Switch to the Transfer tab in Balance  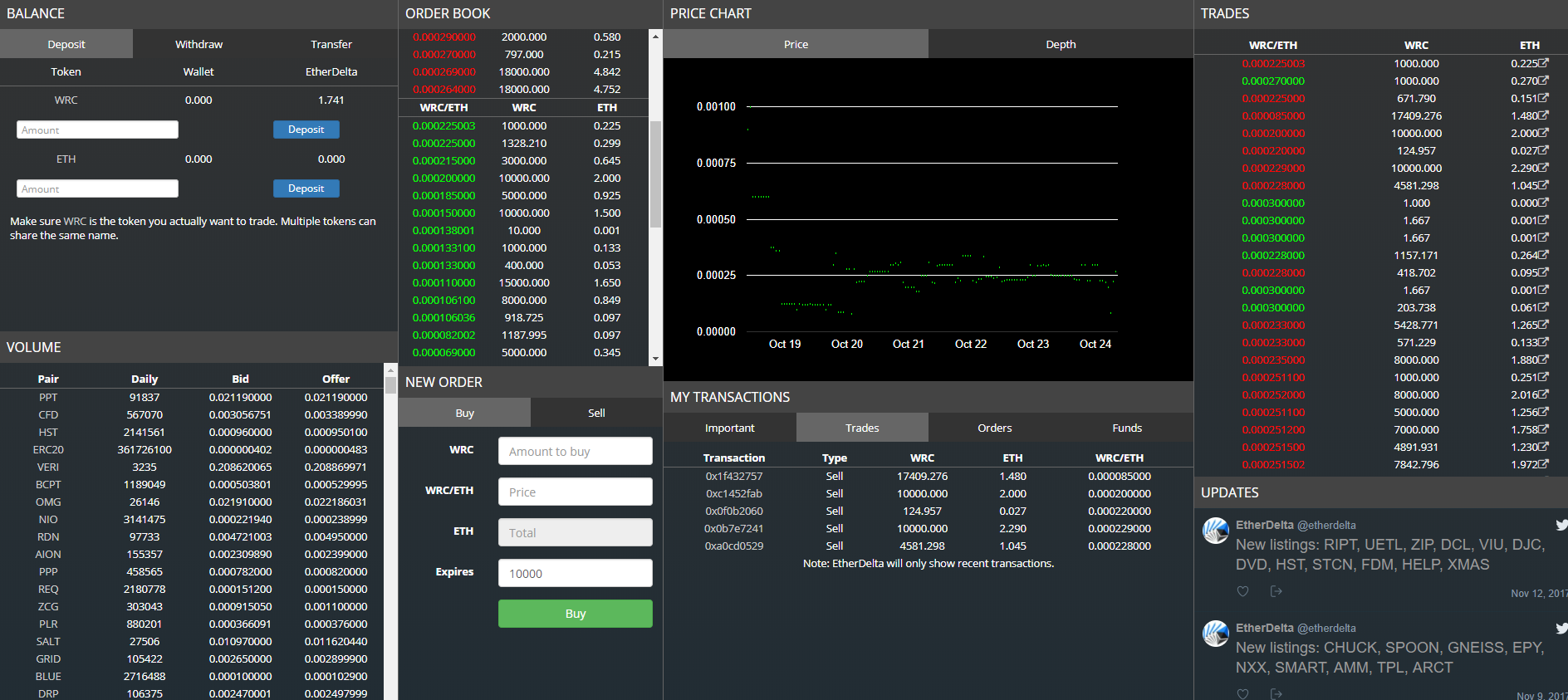[x=331, y=44]
